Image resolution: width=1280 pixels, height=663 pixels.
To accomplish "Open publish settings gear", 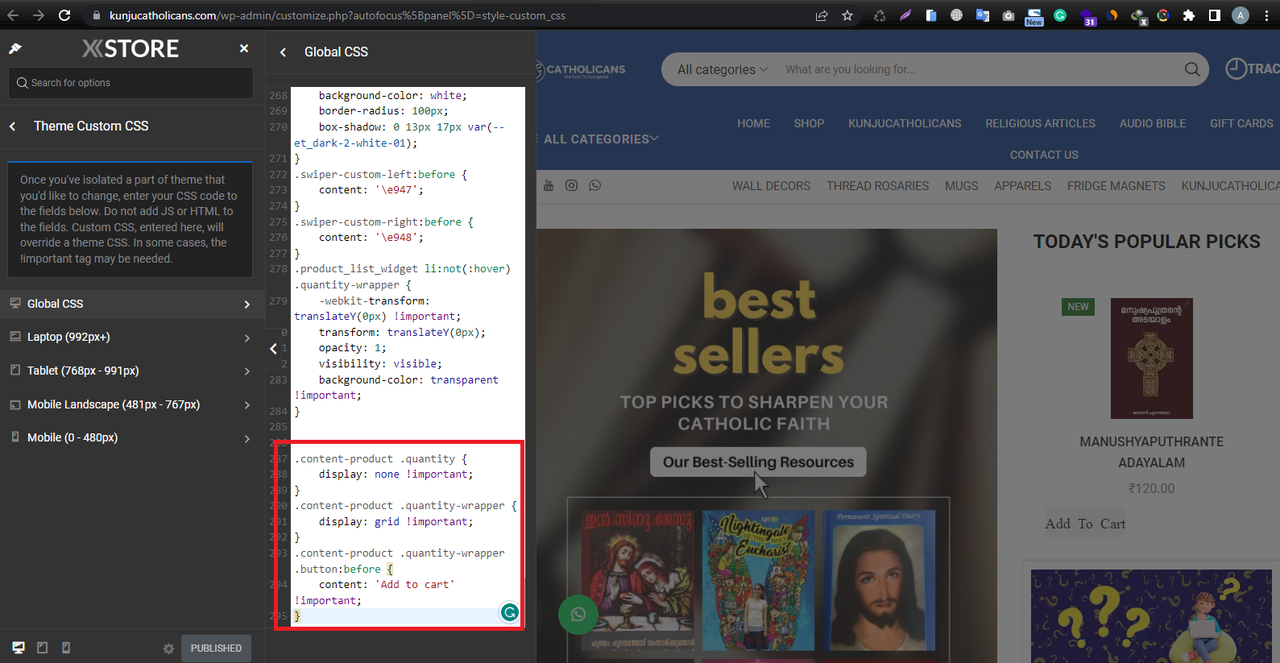I will (x=169, y=649).
